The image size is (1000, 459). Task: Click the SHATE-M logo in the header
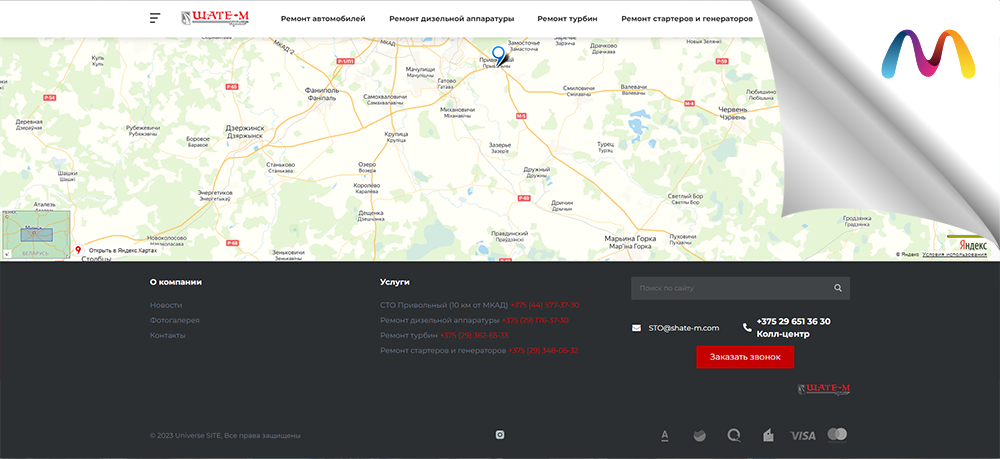tap(215, 18)
